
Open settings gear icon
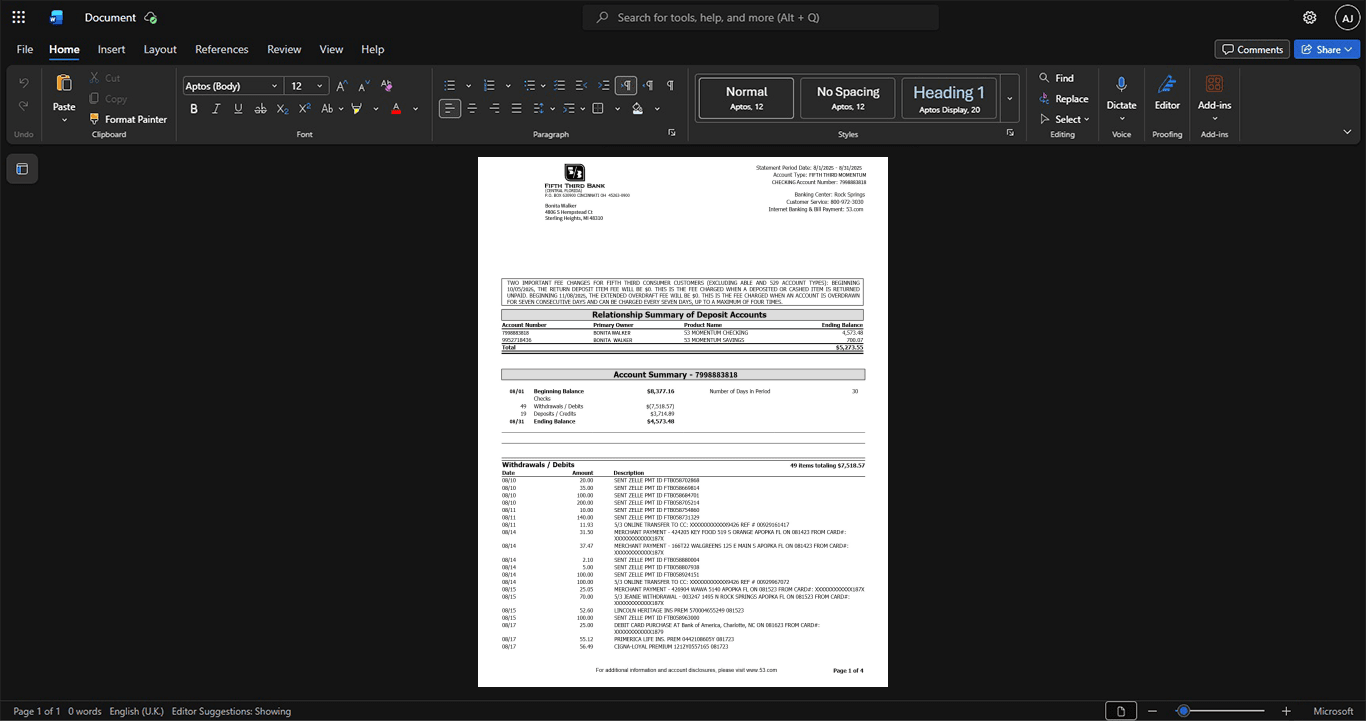(1310, 17)
